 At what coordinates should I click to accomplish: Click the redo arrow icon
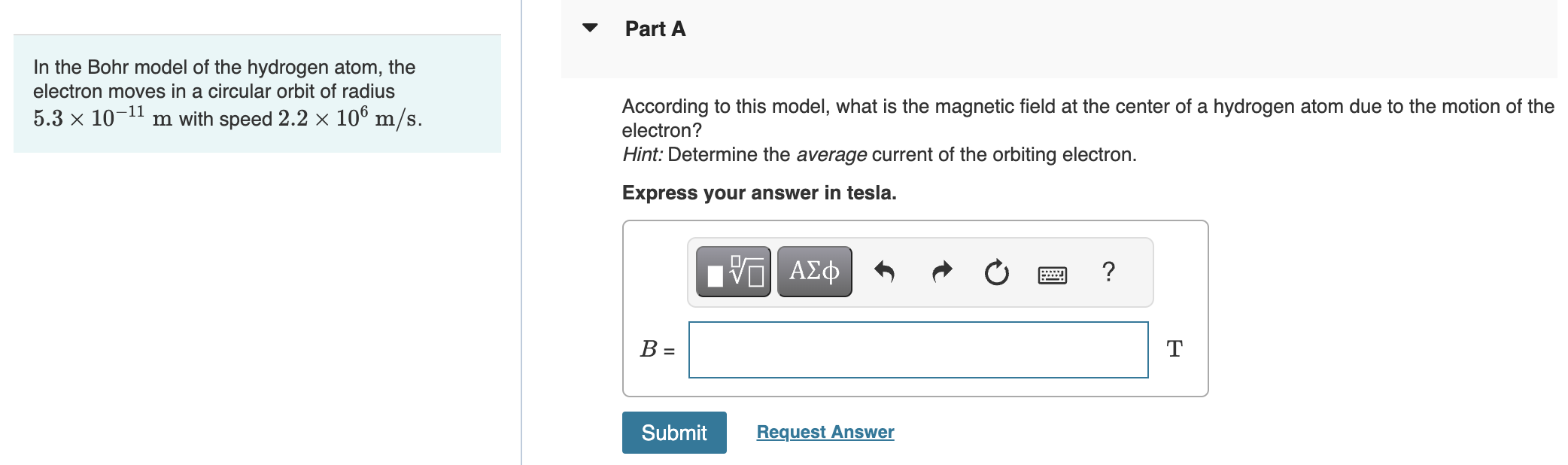pos(941,272)
